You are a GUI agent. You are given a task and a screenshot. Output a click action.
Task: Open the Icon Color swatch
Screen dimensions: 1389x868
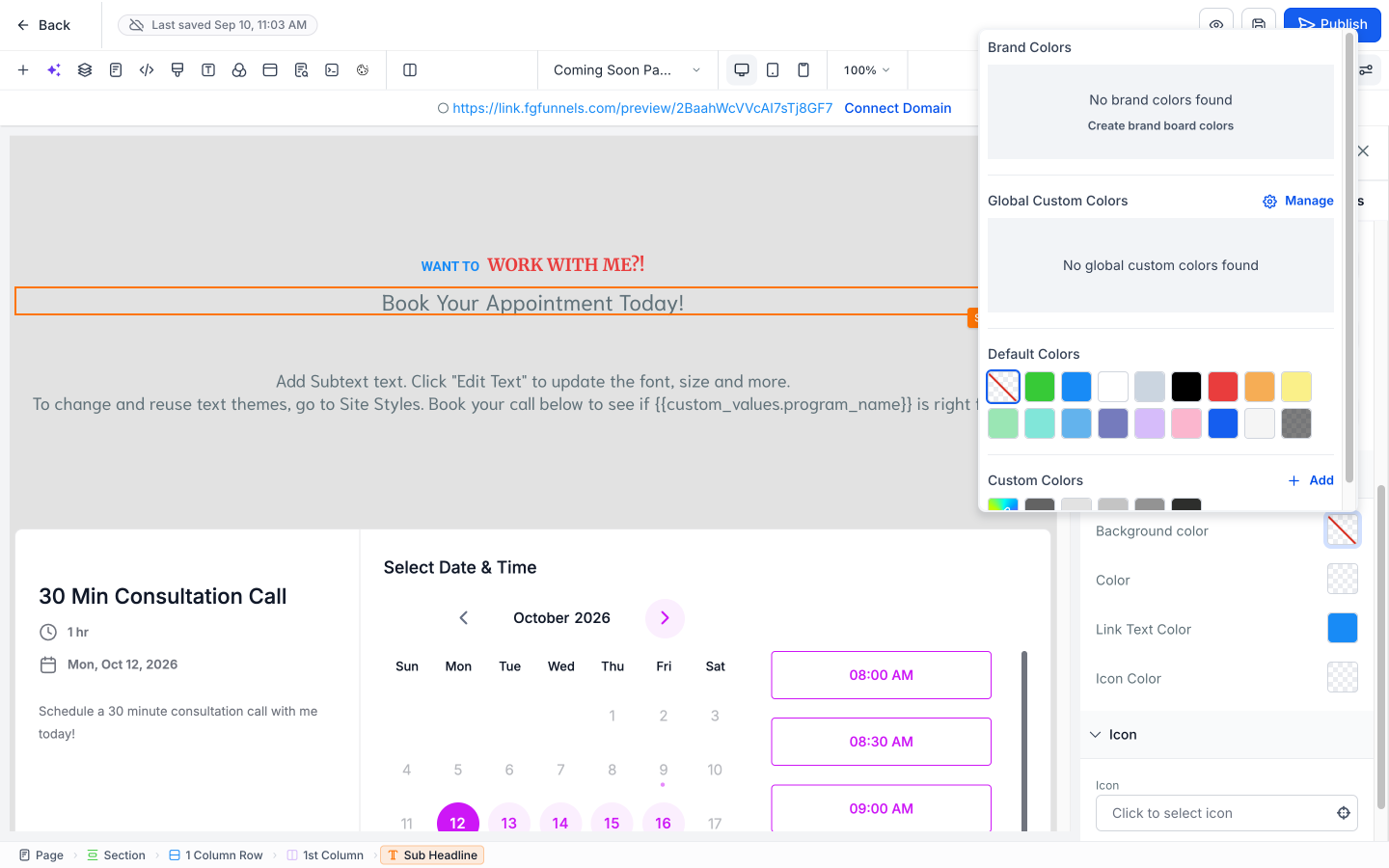click(x=1343, y=677)
